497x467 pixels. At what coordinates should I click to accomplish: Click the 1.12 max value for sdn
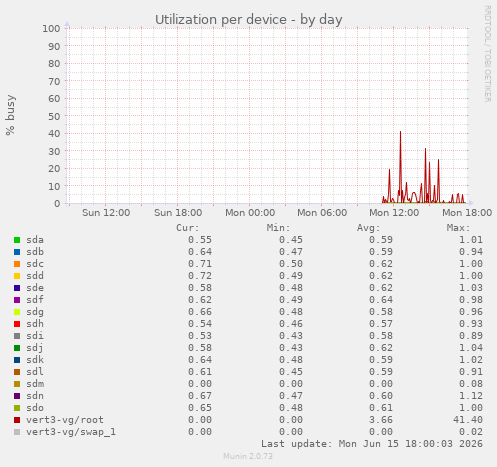pos(471,396)
